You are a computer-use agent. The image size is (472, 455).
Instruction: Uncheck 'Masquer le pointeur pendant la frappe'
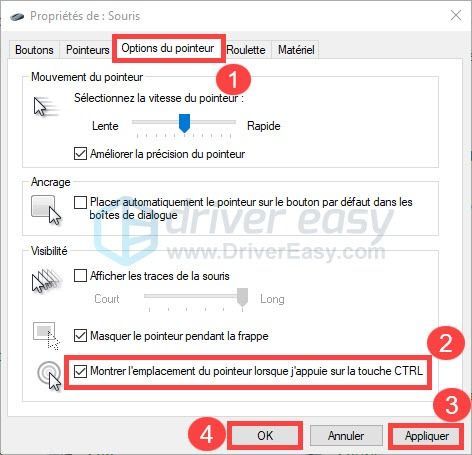[80, 336]
